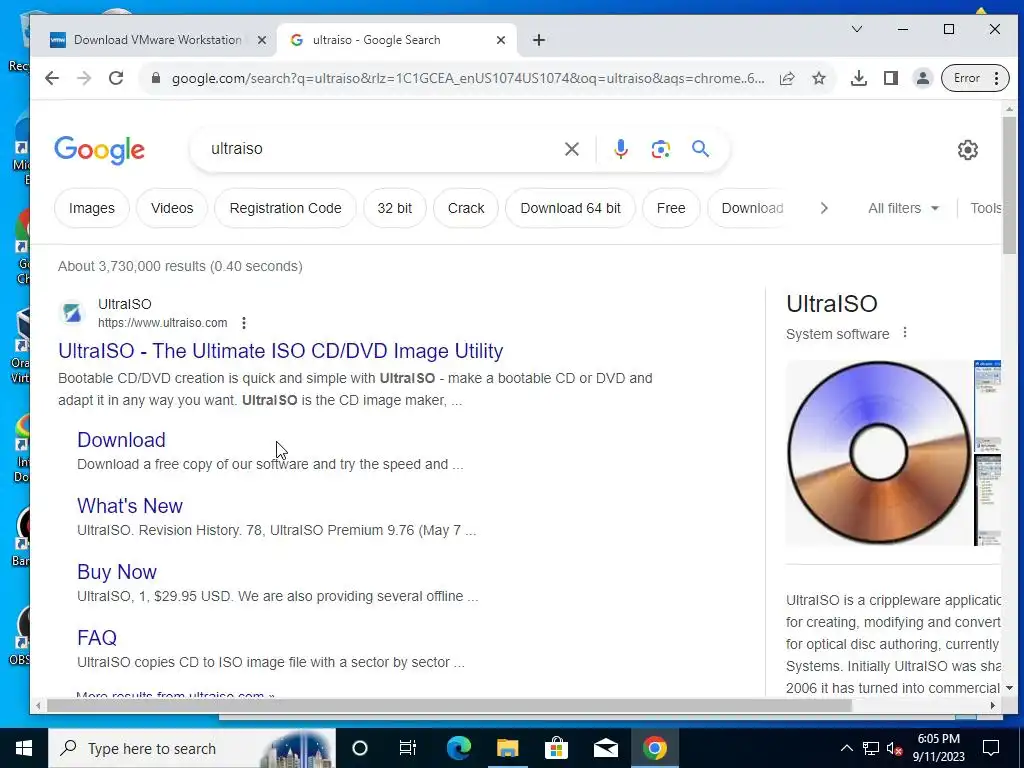1024x768 pixels.
Task: Open the tab search chevron
Action: coord(857,29)
